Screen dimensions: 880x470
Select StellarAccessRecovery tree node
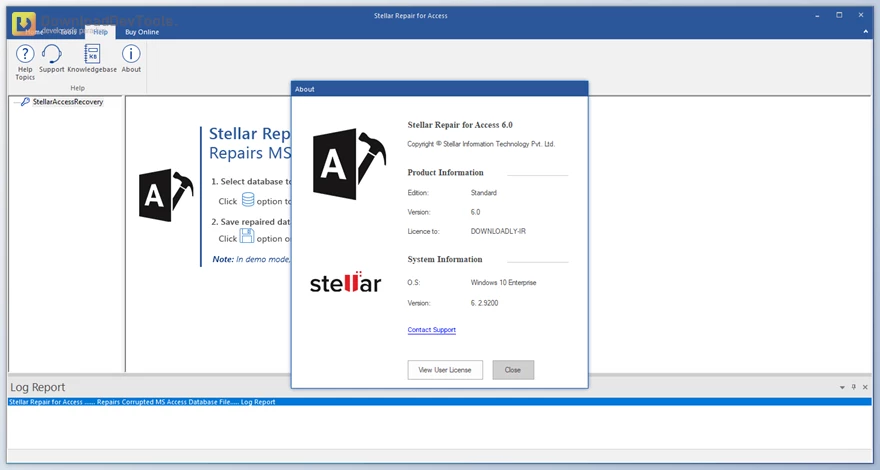click(x=67, y=102)
